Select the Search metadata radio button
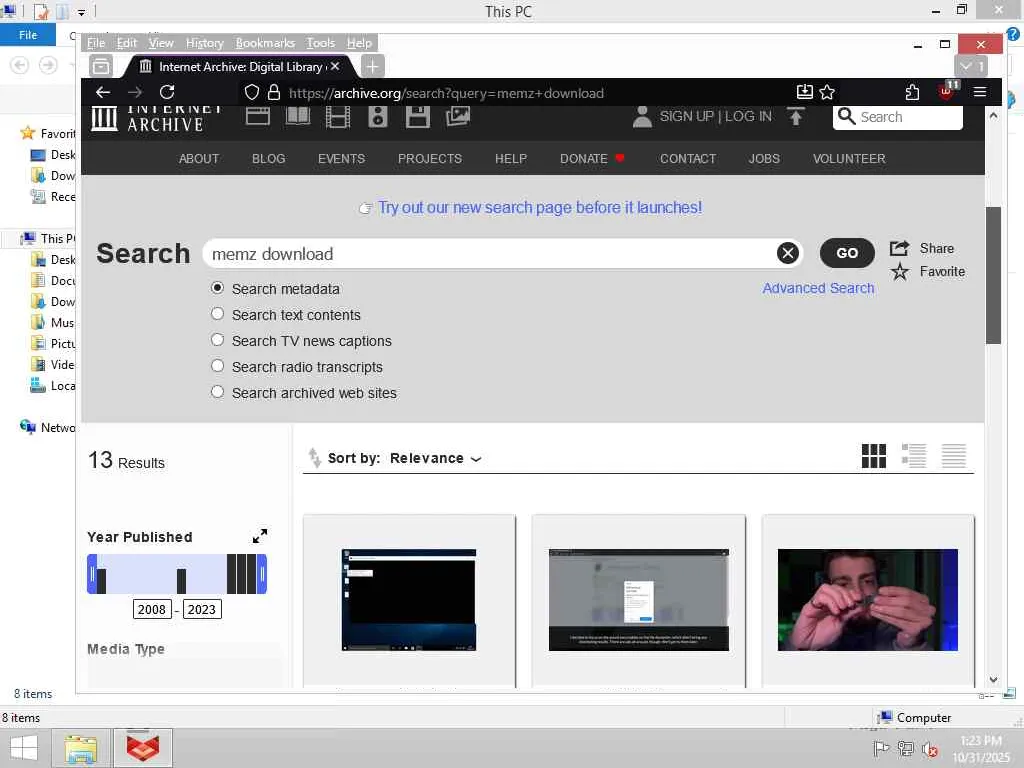The image size is (1024, 768). (x=217, y=288)
